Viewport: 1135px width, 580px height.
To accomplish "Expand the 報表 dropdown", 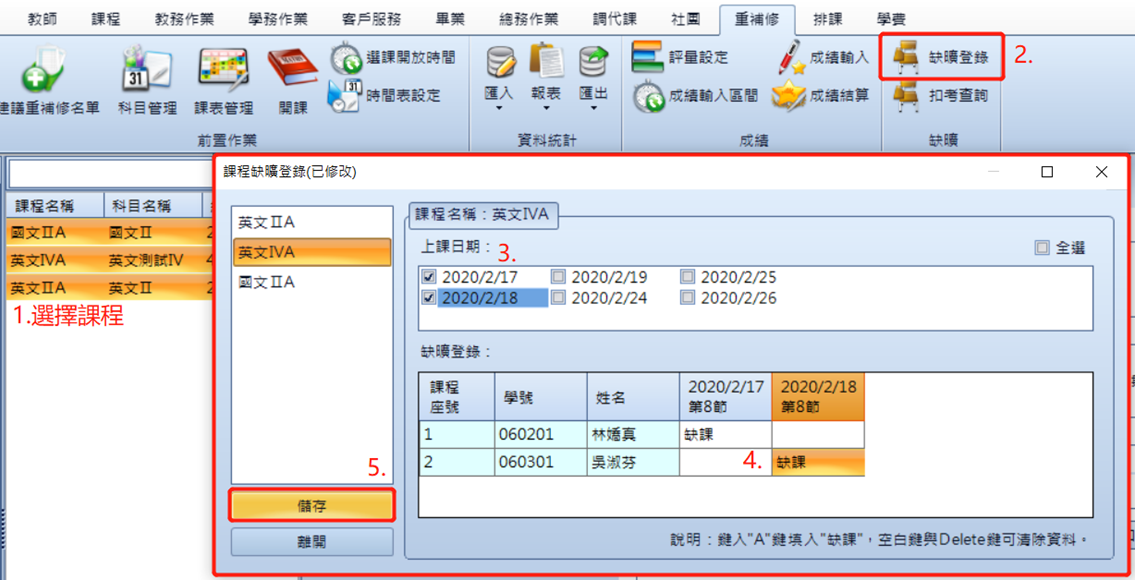I will [546, 81].
